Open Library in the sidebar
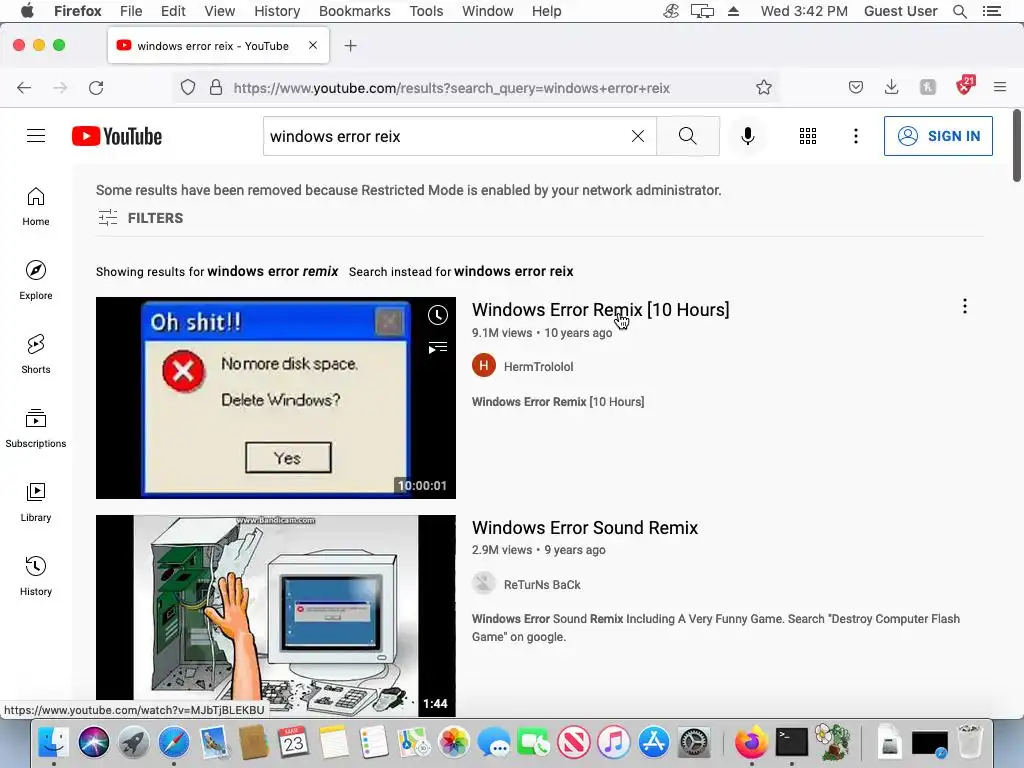 36,502
